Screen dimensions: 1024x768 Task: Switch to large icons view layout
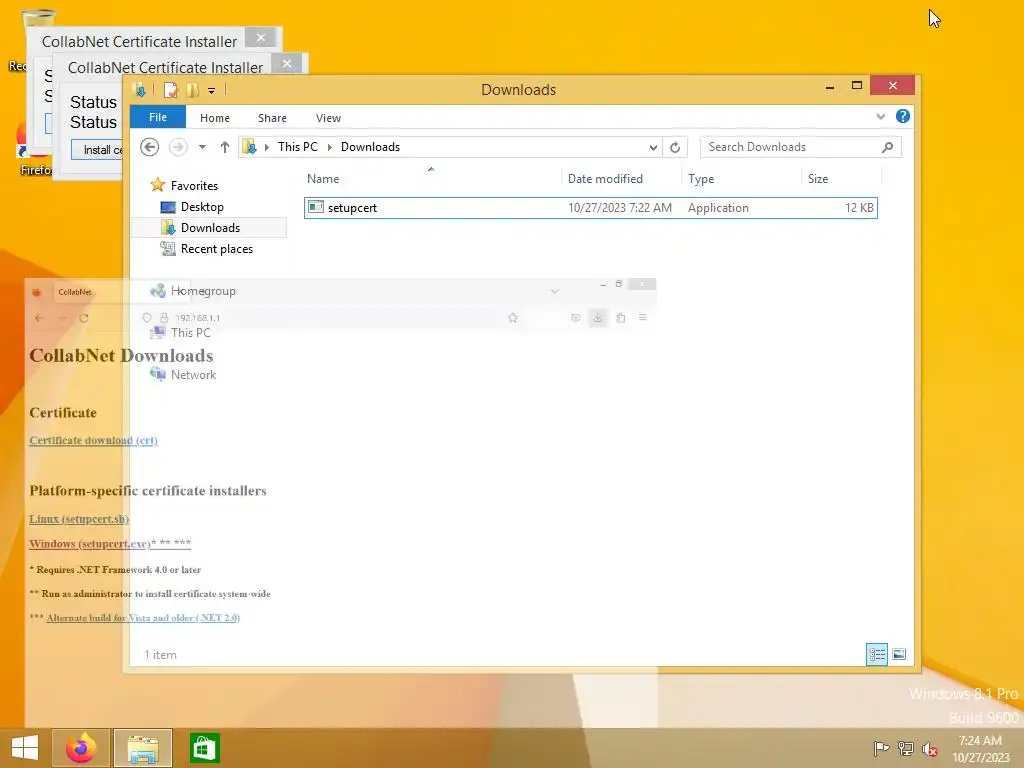pos(899,654)
